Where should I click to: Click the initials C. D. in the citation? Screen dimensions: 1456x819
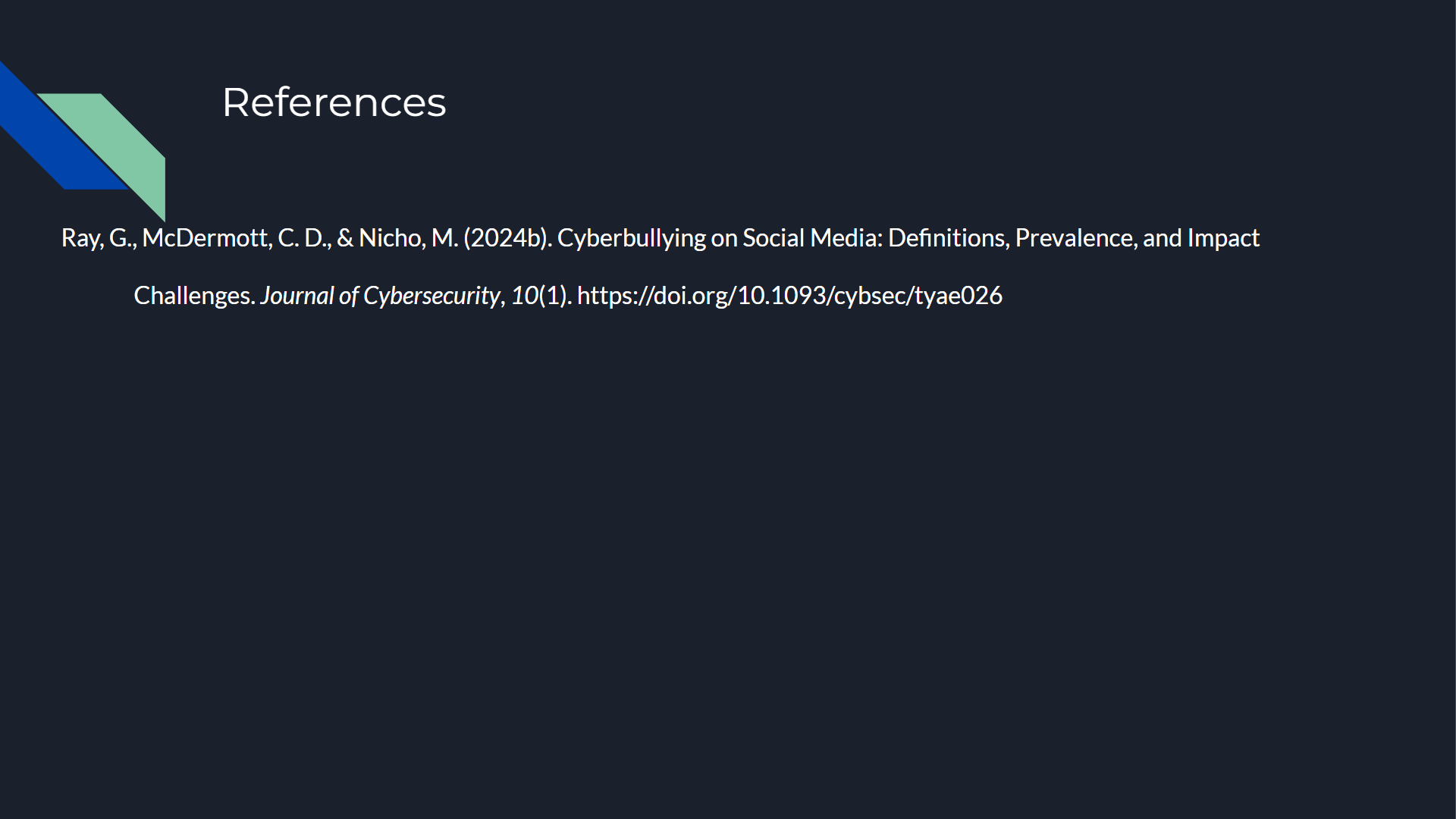pos(303,238)
